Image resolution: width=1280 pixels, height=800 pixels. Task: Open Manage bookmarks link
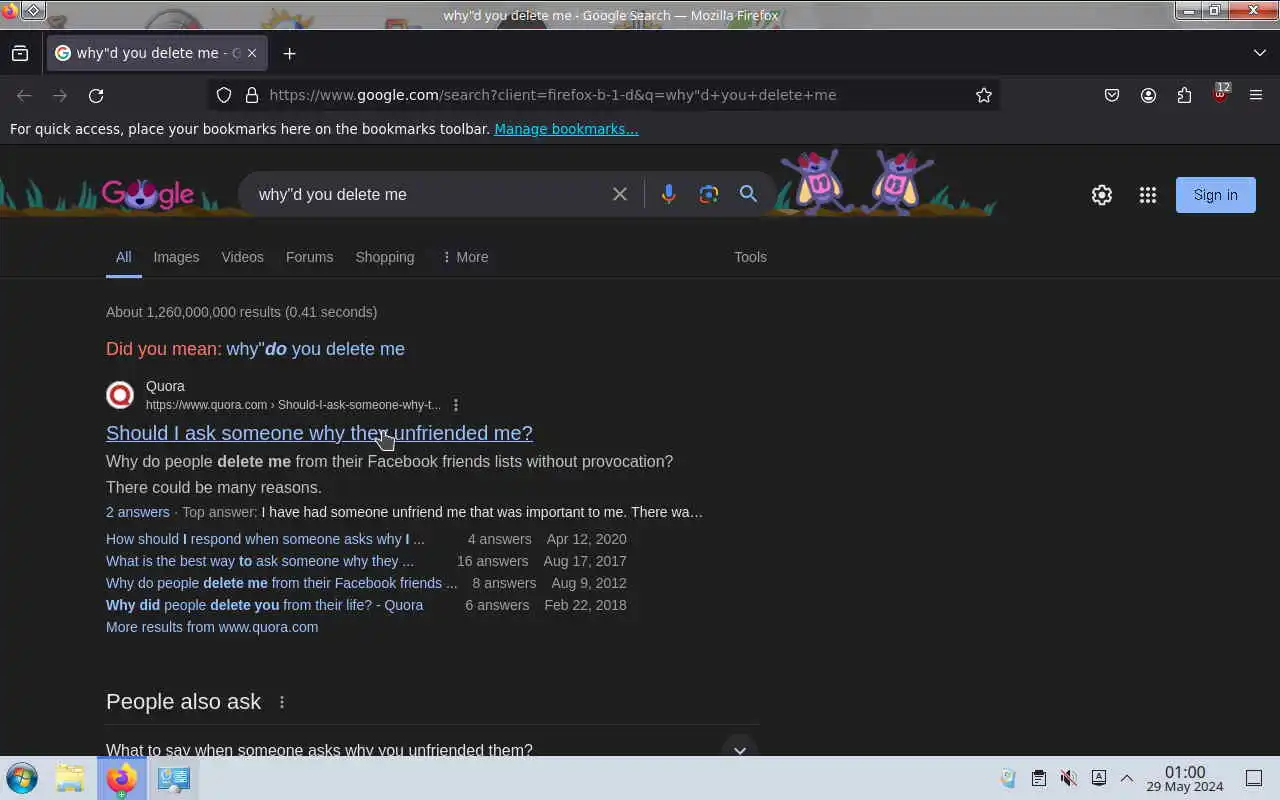(566, 129)
